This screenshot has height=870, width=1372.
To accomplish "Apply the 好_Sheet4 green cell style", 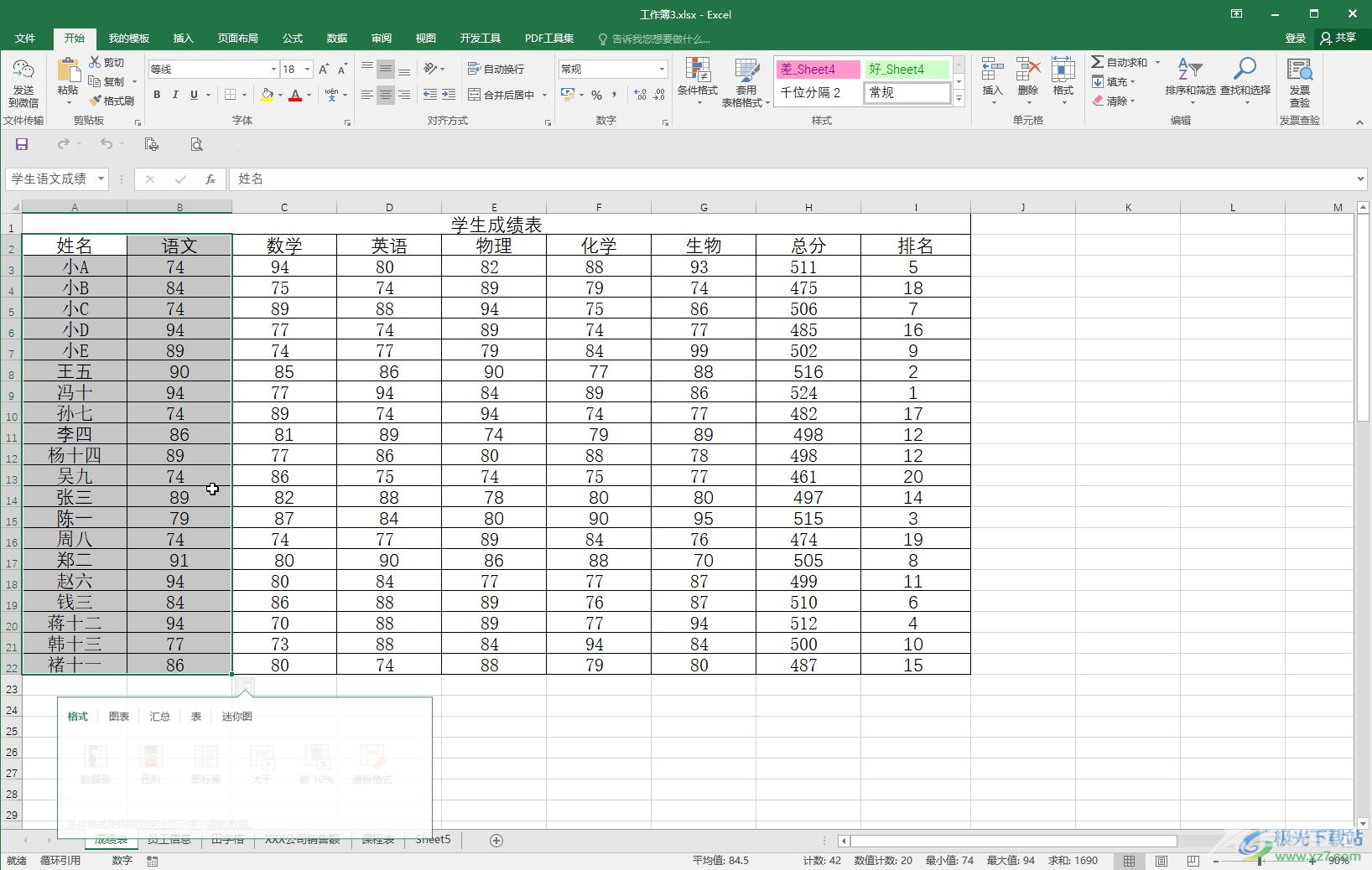I will pos(907,70).
